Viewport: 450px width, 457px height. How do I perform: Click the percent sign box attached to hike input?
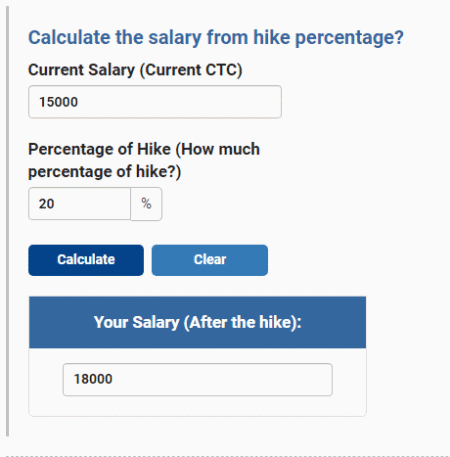(x=146, y=204)
